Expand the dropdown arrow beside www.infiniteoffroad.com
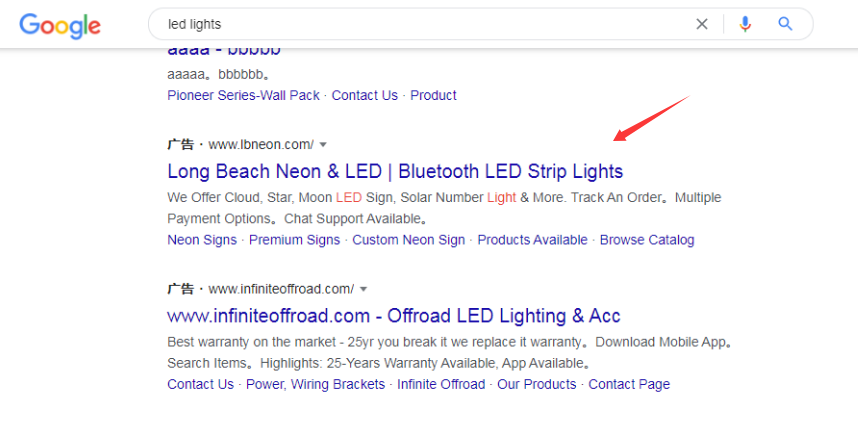 pyautogui.click(x=363, y=290)
